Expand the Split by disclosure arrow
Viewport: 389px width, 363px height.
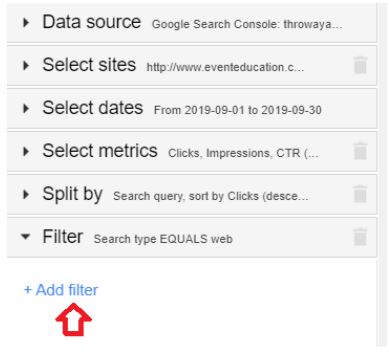click(x=26, y=194)
